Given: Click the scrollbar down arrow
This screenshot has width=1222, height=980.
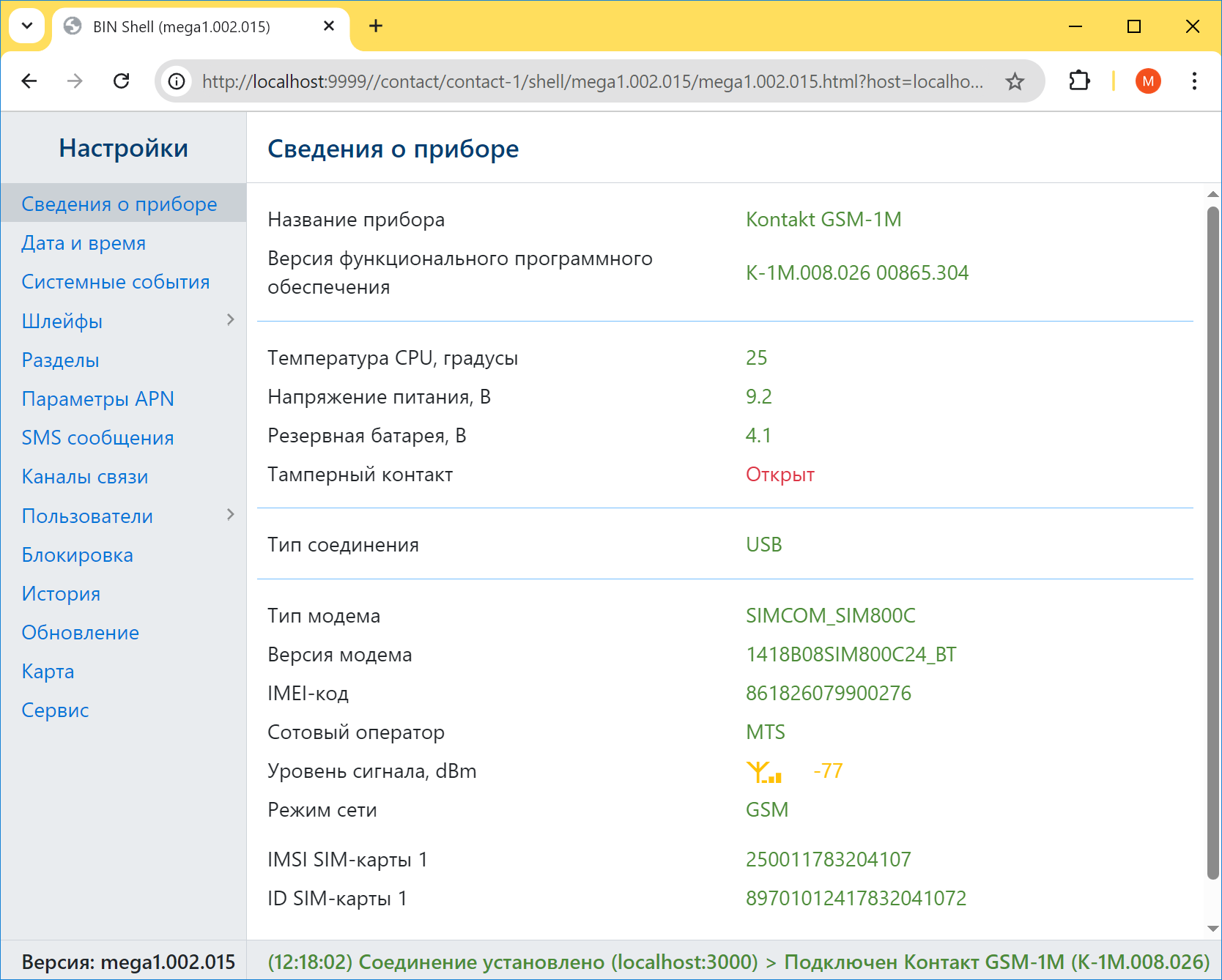Looking at the screenshot, I should 1212,929.
